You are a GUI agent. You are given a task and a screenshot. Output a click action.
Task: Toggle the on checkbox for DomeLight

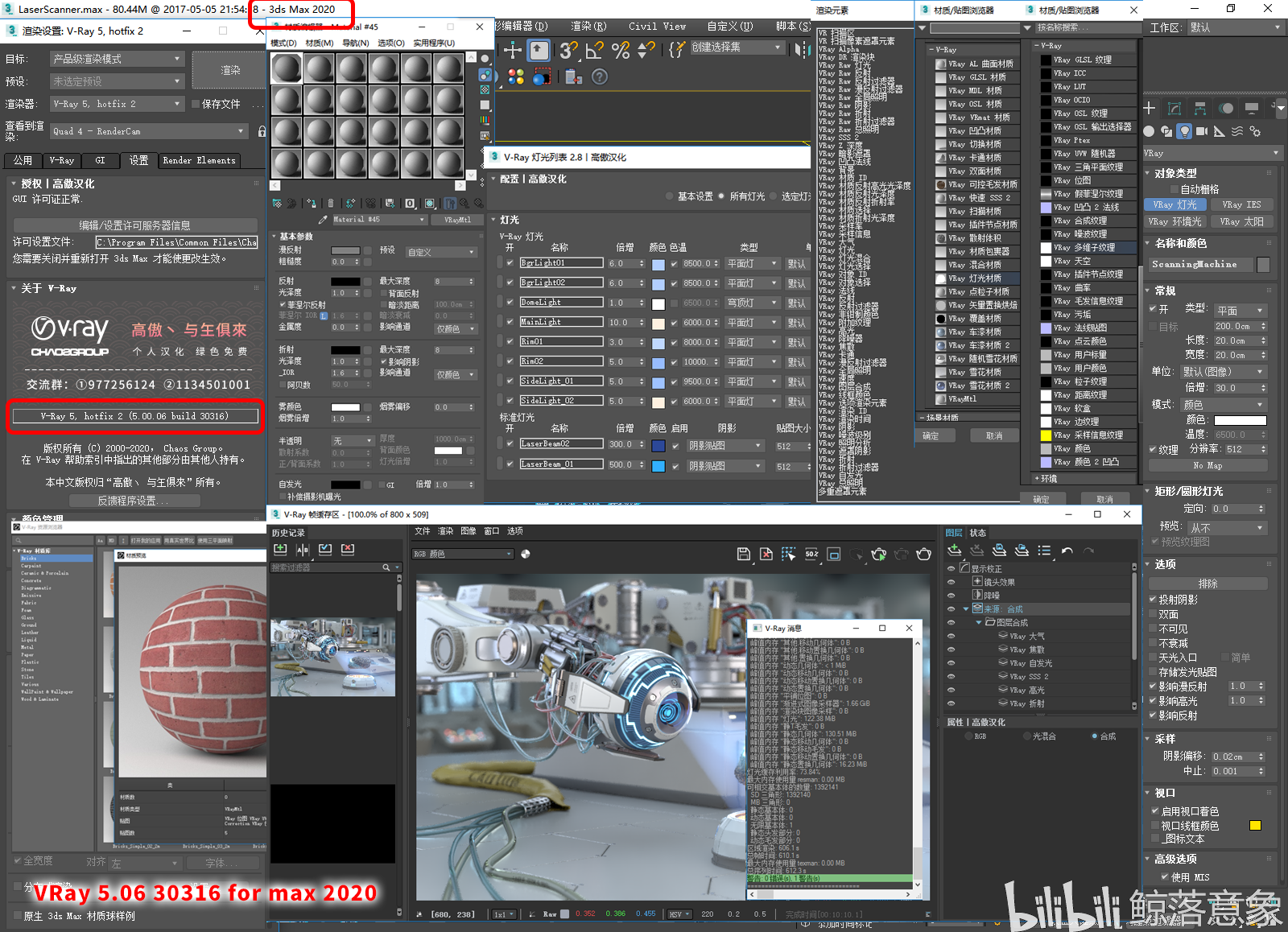point(510,303)
